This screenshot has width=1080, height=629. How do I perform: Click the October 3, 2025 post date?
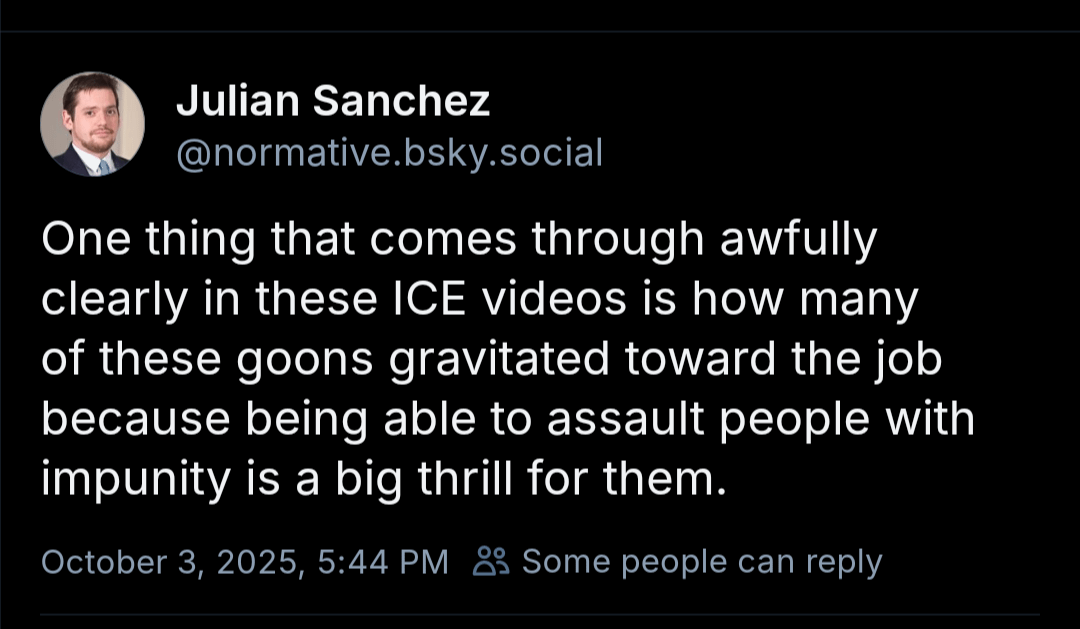[171, 562]
